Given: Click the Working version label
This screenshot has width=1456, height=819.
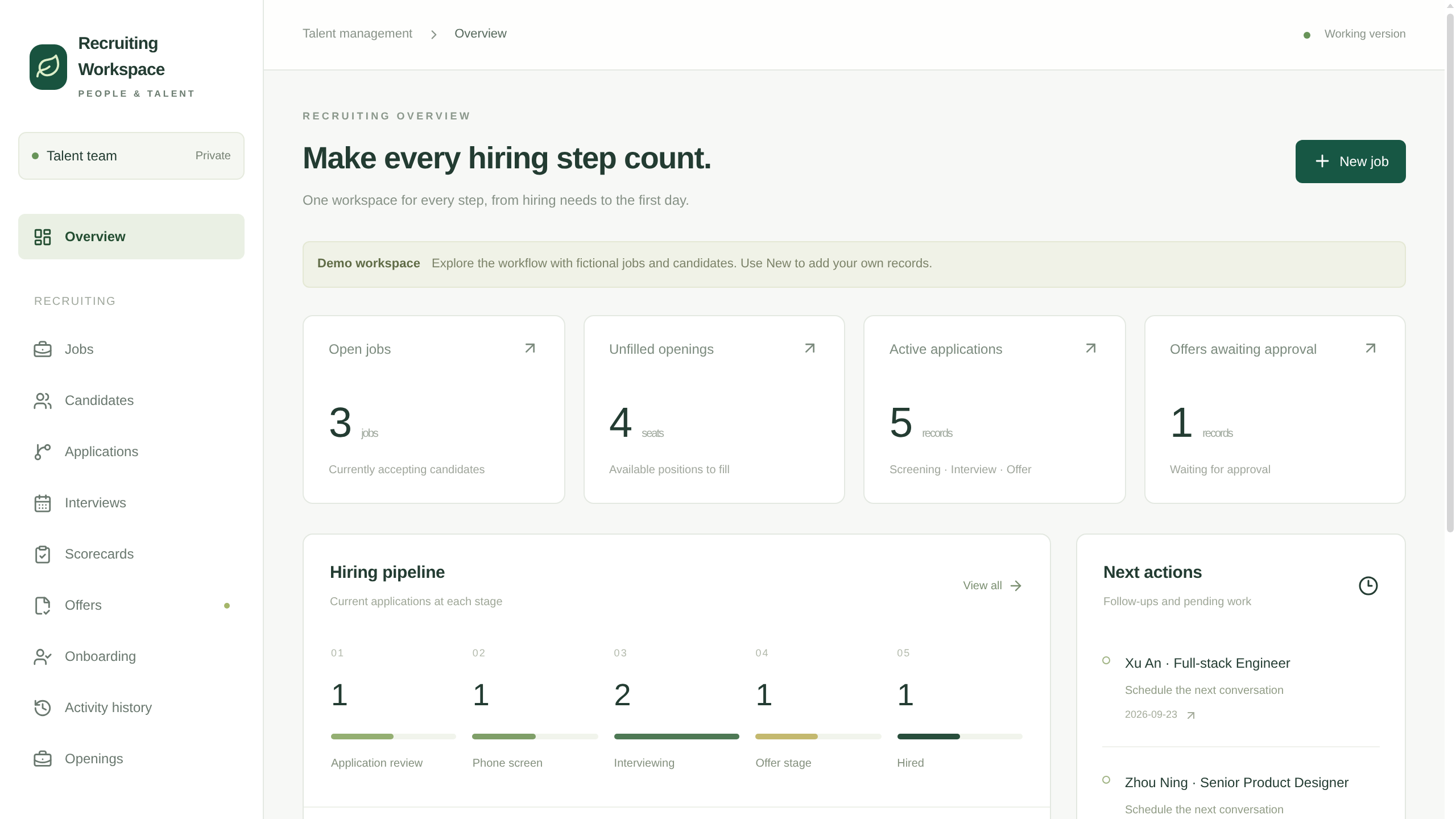Looking at the screenshot, I should tap(1365, 34).
